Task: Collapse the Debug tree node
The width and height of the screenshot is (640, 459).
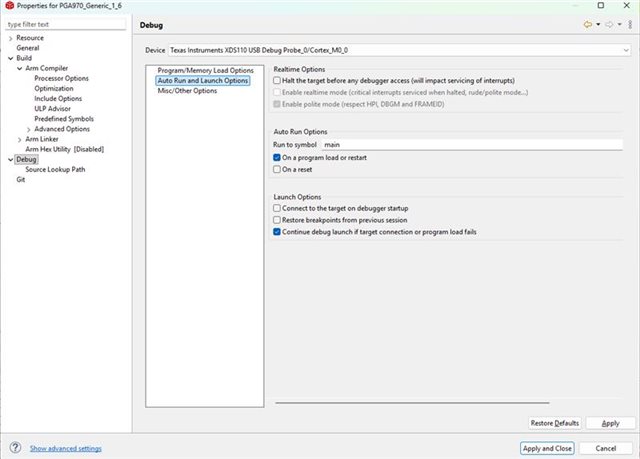Action: (11, 160)
